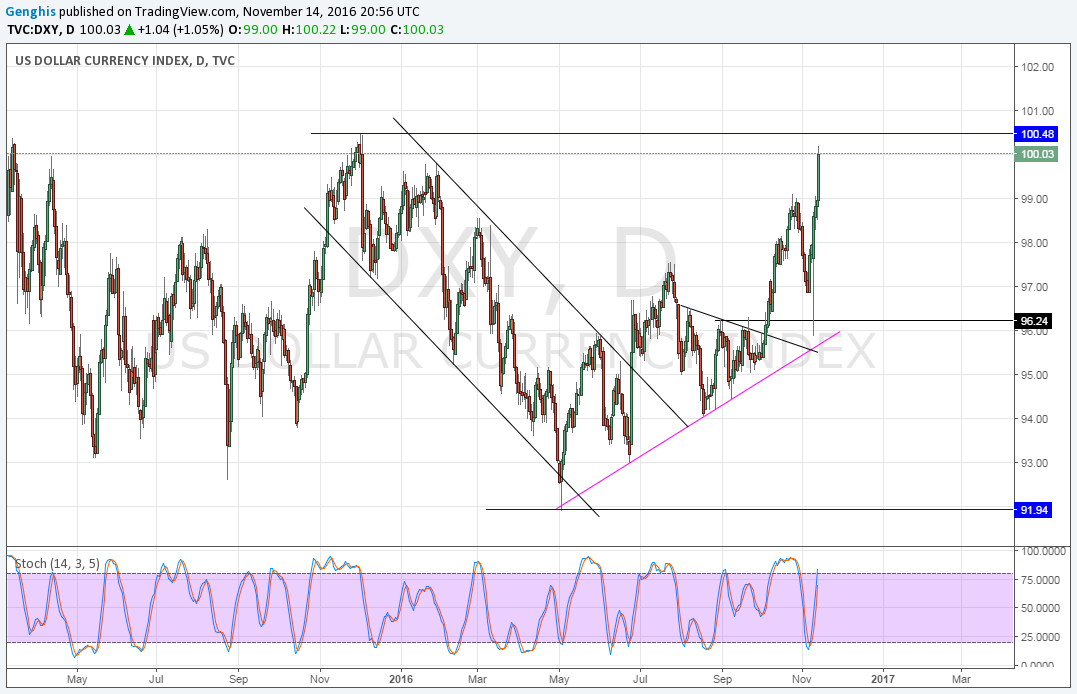1077x694 pixels.
Task: Click the L:99.00 low value
Action: pos(363,30)
